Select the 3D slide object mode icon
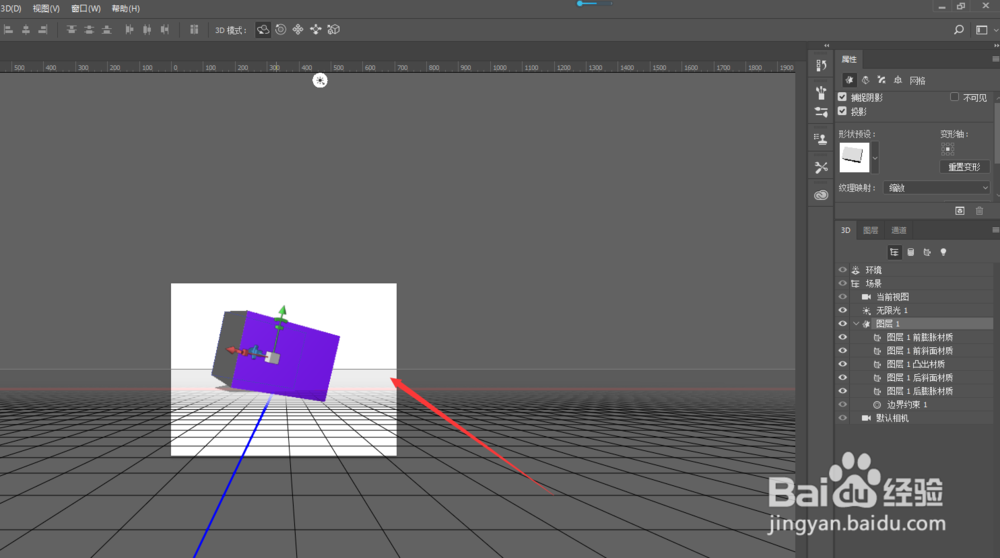 316,30
